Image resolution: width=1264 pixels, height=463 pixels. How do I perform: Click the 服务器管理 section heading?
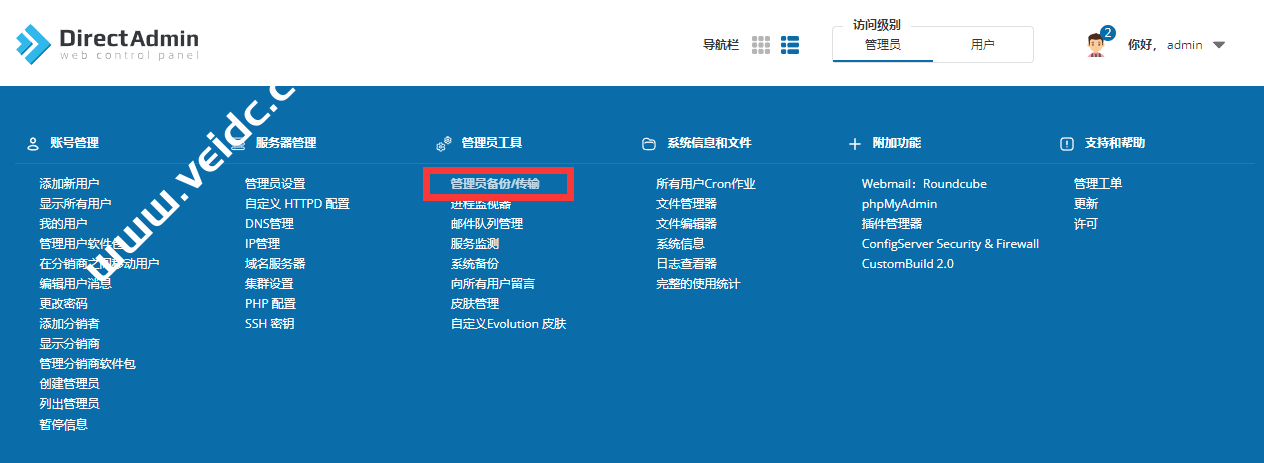tap(286, 144)
